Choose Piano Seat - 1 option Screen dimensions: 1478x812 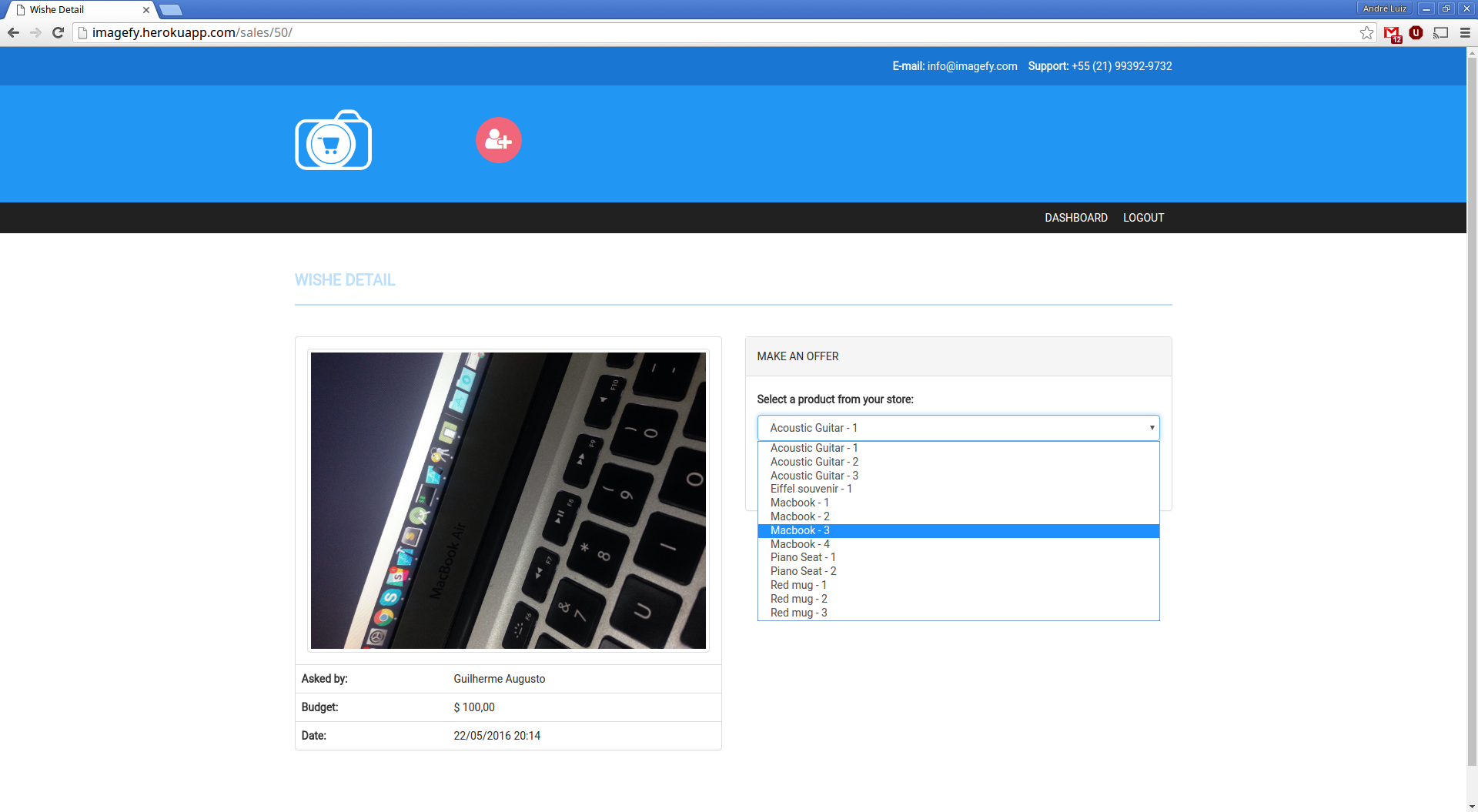coord(958,557)
